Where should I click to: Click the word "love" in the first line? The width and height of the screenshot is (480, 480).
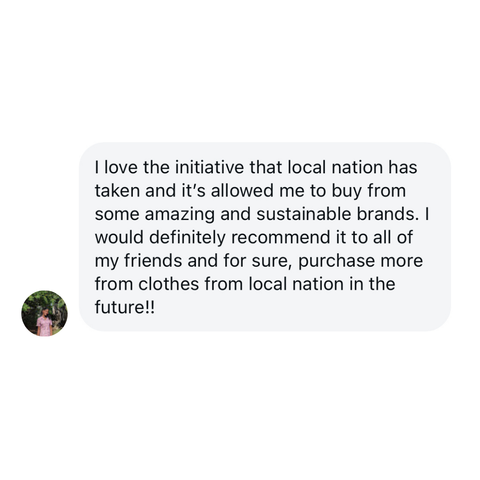(121, 167)
